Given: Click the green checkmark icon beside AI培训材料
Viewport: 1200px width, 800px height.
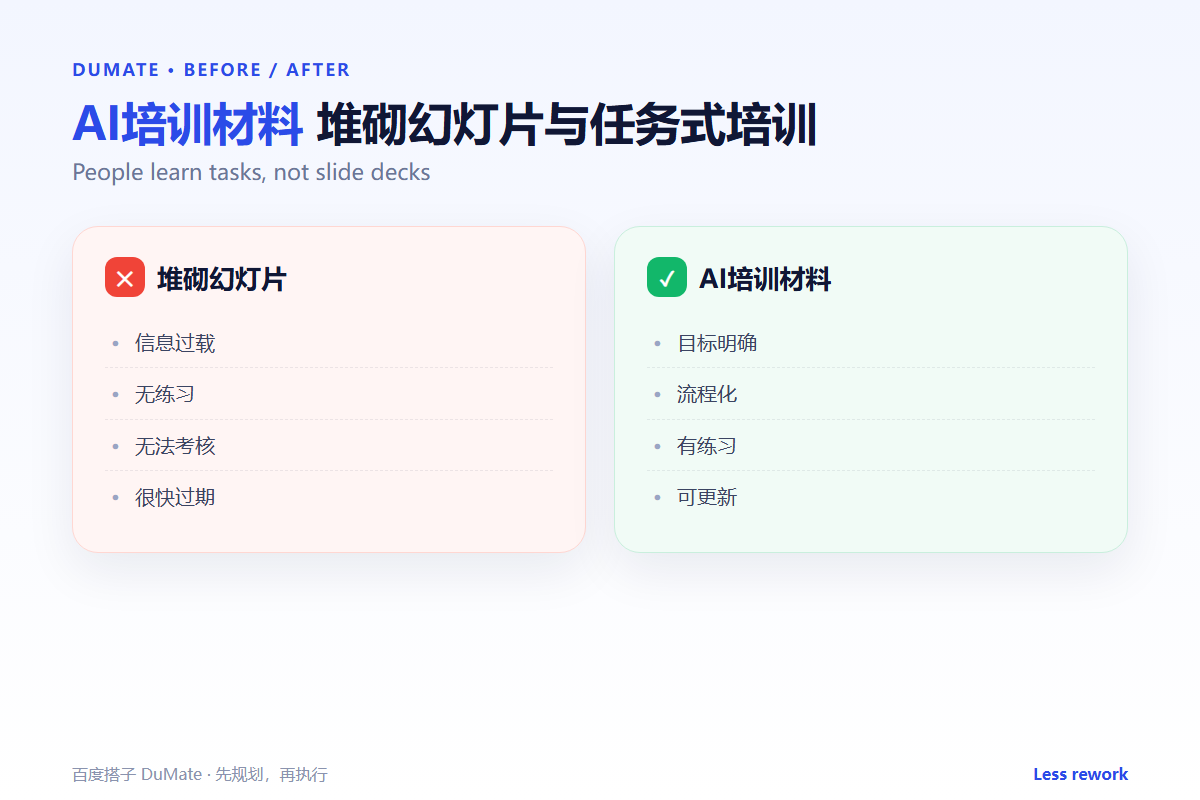Looking at the screenshot, I should click(x=667, y=277).
